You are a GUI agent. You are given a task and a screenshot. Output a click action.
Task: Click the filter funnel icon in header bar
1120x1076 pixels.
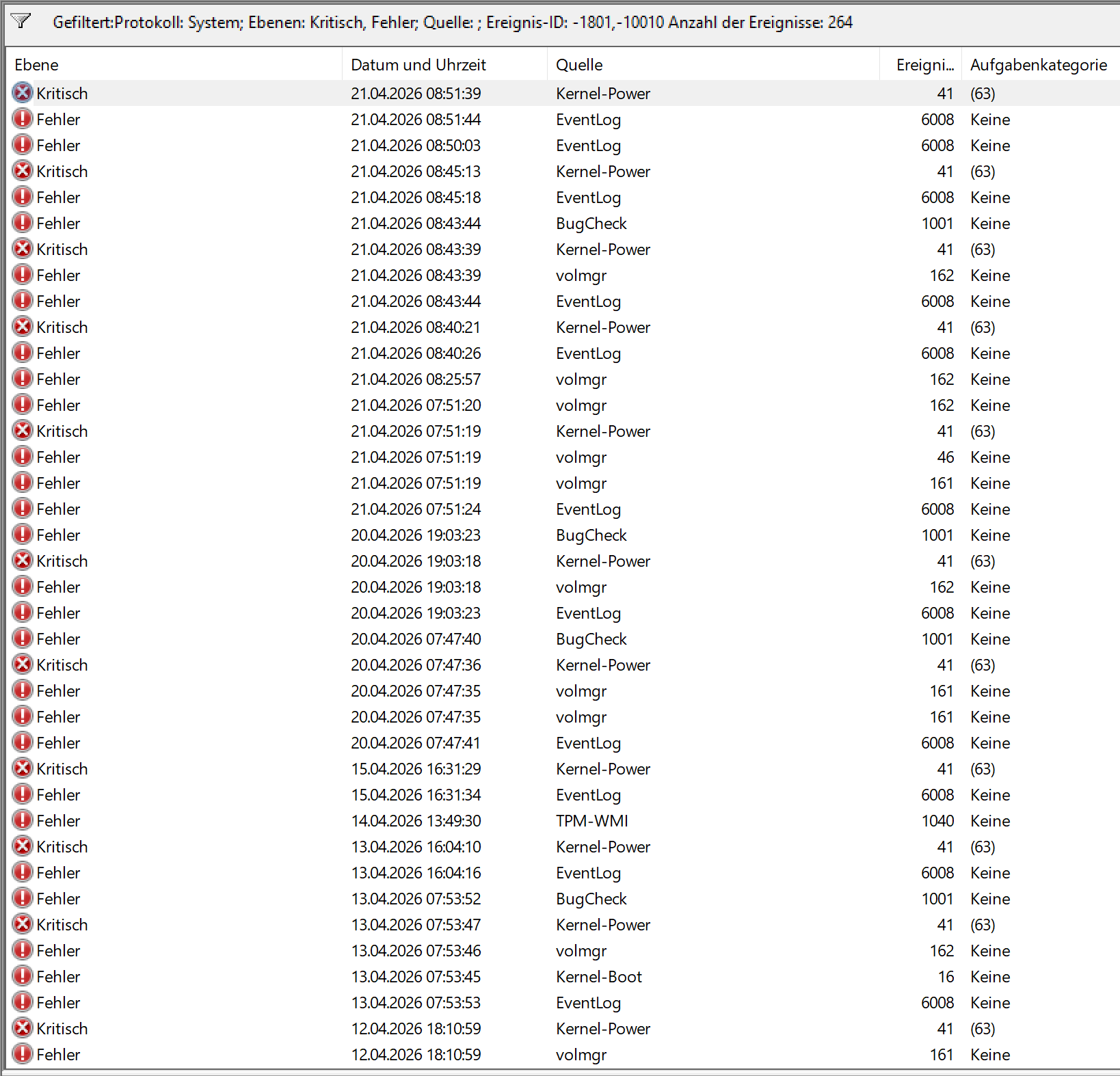pos(21,22)
